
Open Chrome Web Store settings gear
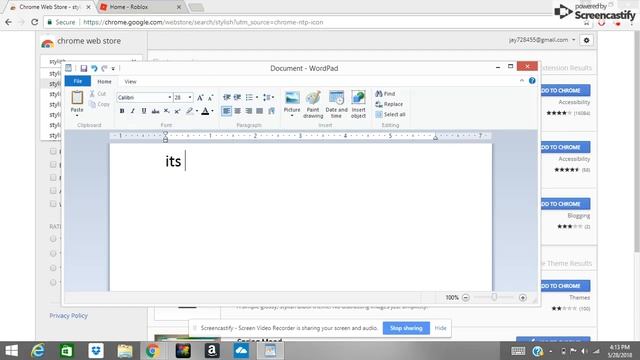[587, 40]
